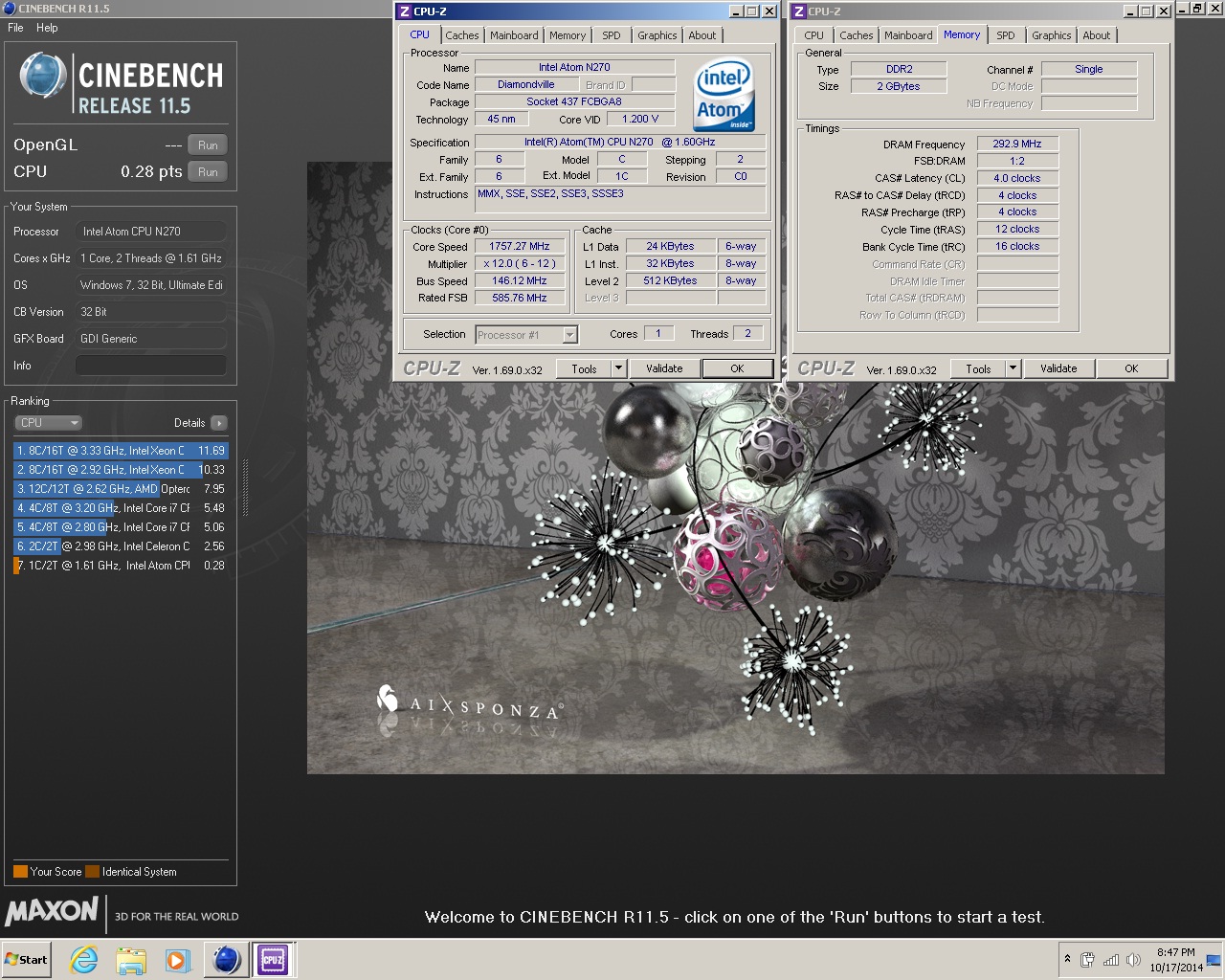Switch to SPD tab in right CPU-Z
The height and width of the screenshot is (980, 1225).
pos(1006,35)
